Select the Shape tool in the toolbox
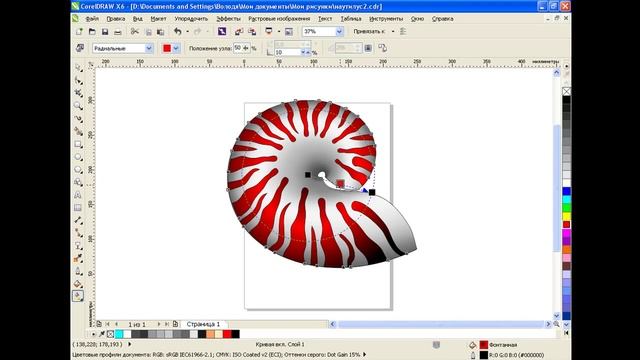 78,80
